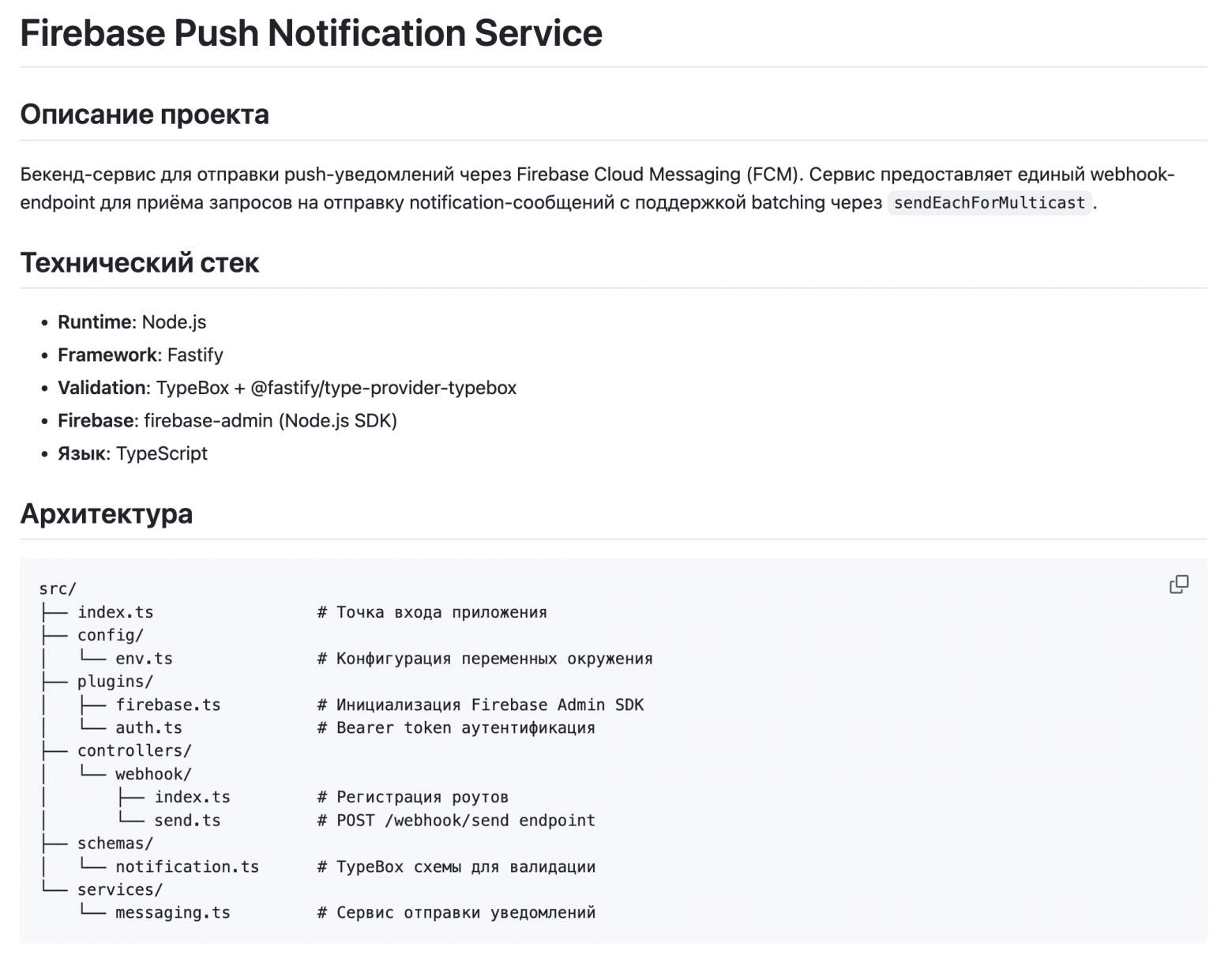Click the Runtime: Node.js list item
This screenshot has width=1232, height=962.
tap(132, 322)
